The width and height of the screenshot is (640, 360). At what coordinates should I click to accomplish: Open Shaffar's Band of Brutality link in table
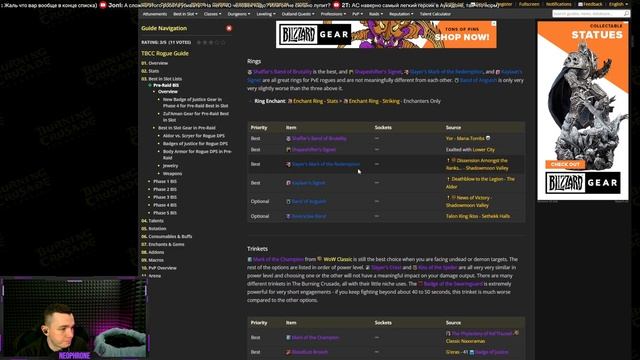pos(319,139)
